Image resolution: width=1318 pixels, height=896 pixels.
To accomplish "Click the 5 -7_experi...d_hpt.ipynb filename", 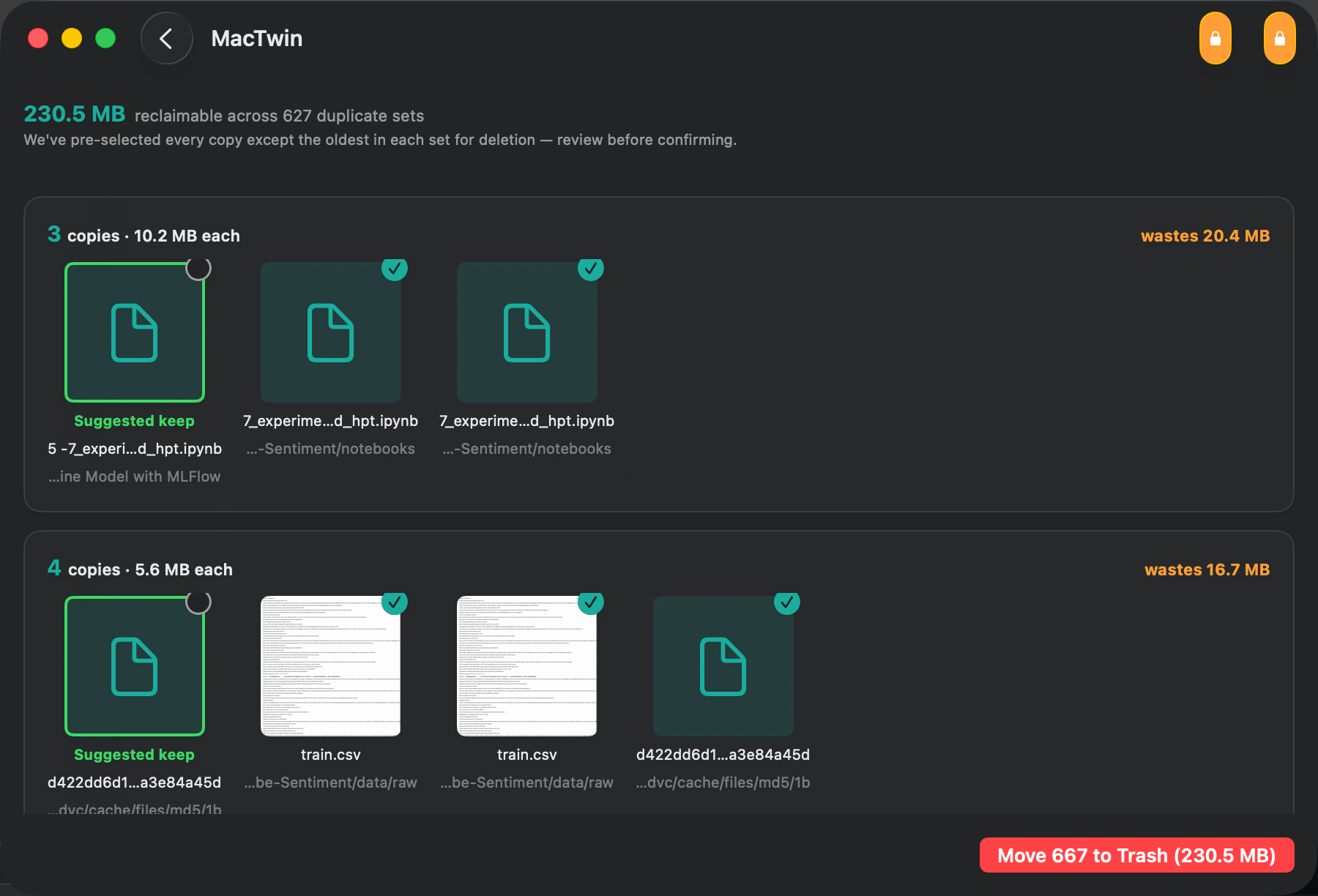I will pyautogui.click(x=135, y=449).
